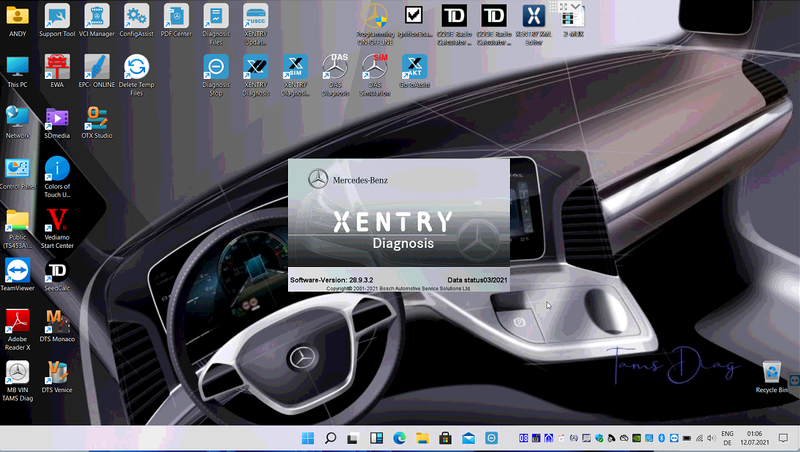Open Windows Security tray icon
Image resolution: width=800 pixels, height=452 pixels.
point(599,438)
